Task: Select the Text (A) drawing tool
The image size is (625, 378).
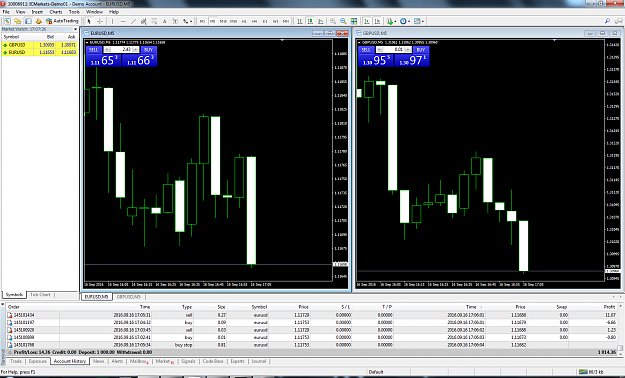Action: tap(164, 21)
